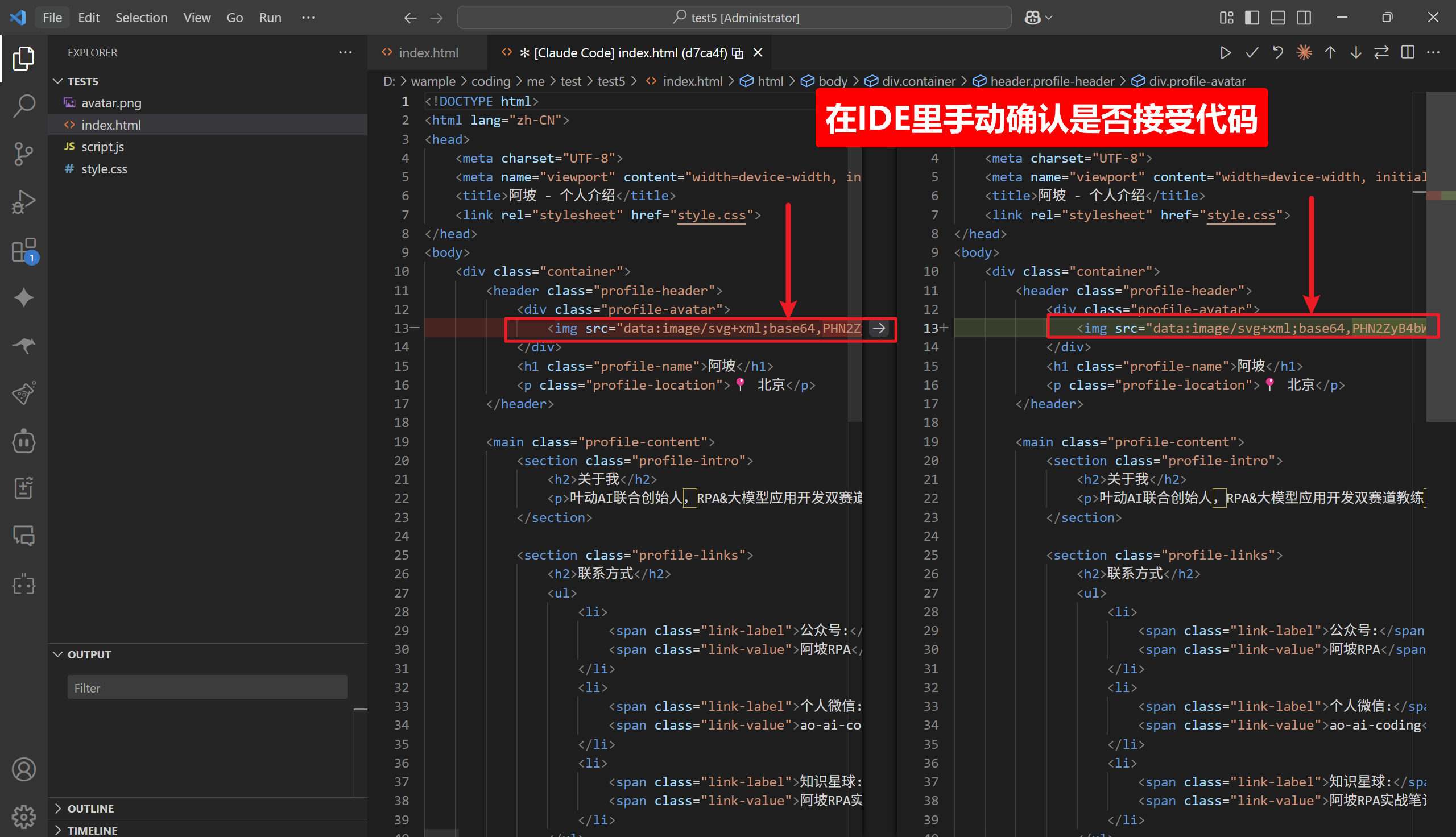The image size is (1456, 837).
Task: Open the Run menu
Action: coord(270,17)
